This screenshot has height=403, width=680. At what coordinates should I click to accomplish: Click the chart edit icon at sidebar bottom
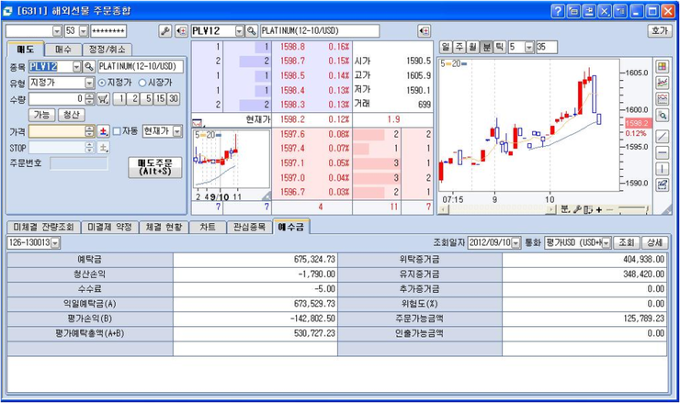click(662, 185)
